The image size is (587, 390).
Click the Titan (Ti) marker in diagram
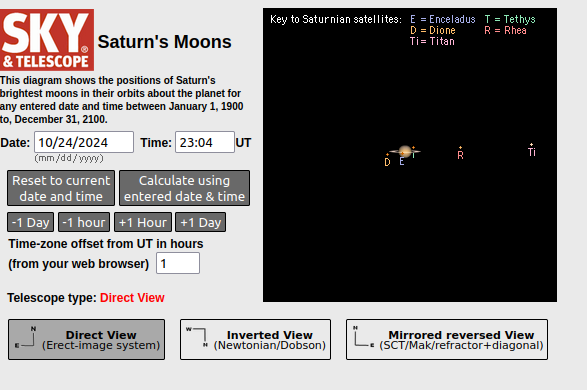pos(532,150)
